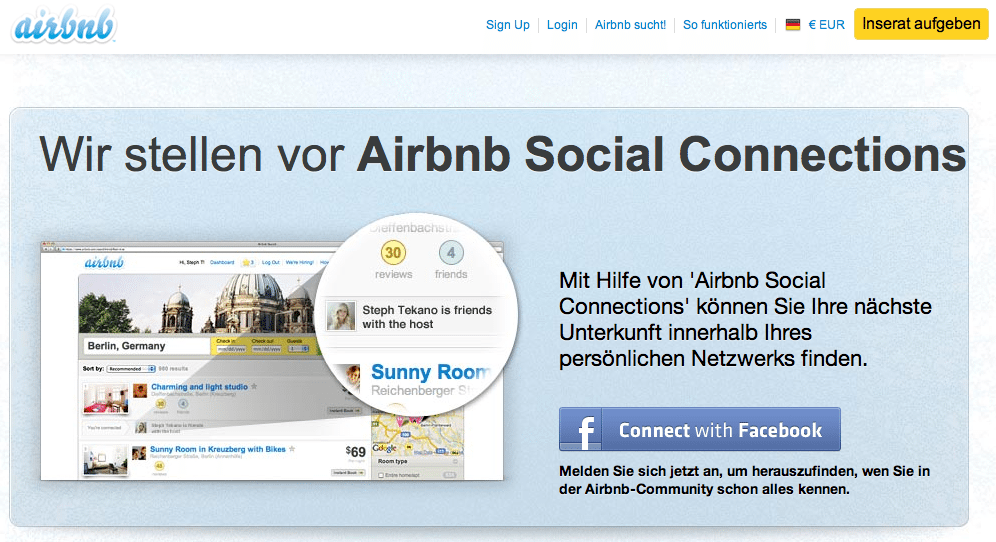
Task: Open the 'Airbnb sucht!' link
Action: [630, 25]
